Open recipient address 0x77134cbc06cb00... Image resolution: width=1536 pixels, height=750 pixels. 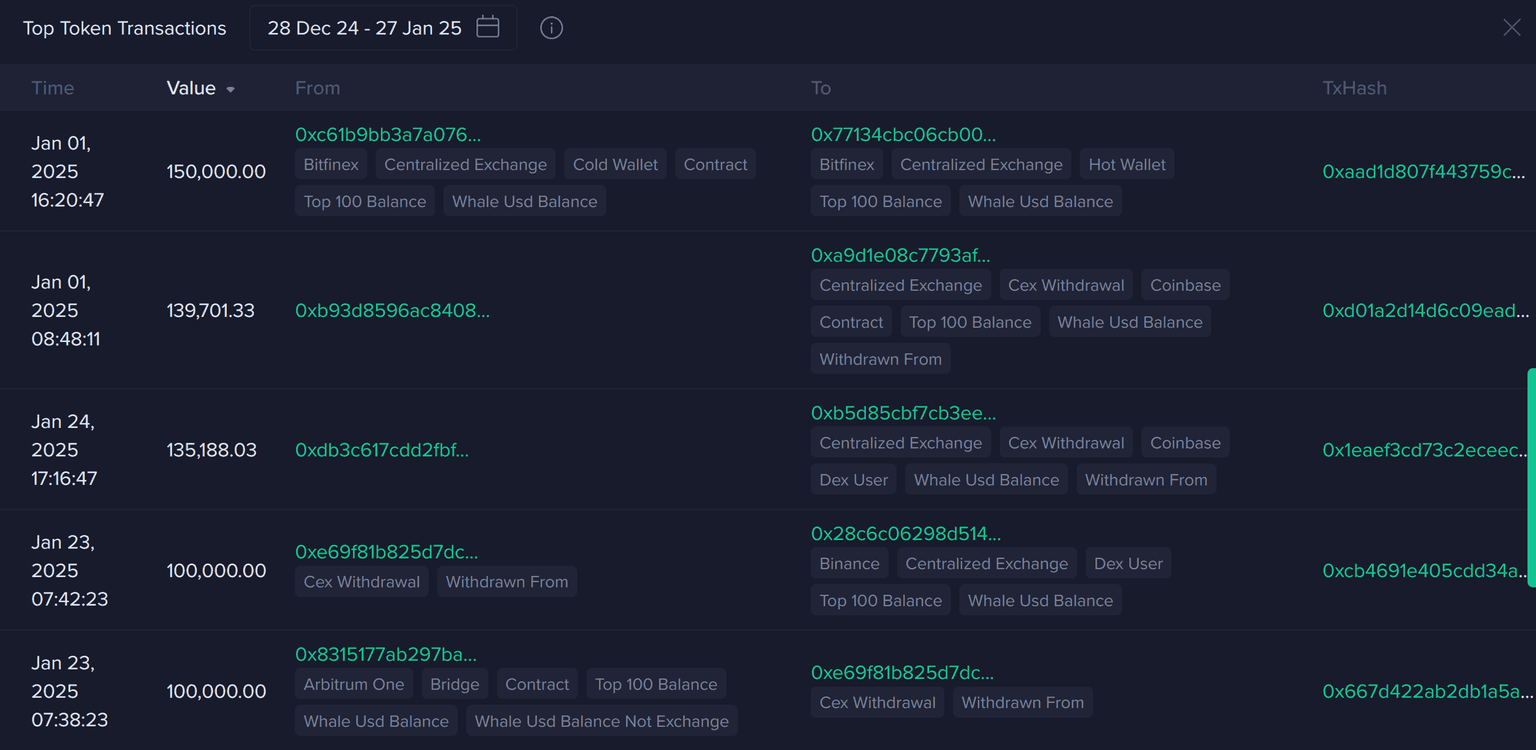[903, 135]
